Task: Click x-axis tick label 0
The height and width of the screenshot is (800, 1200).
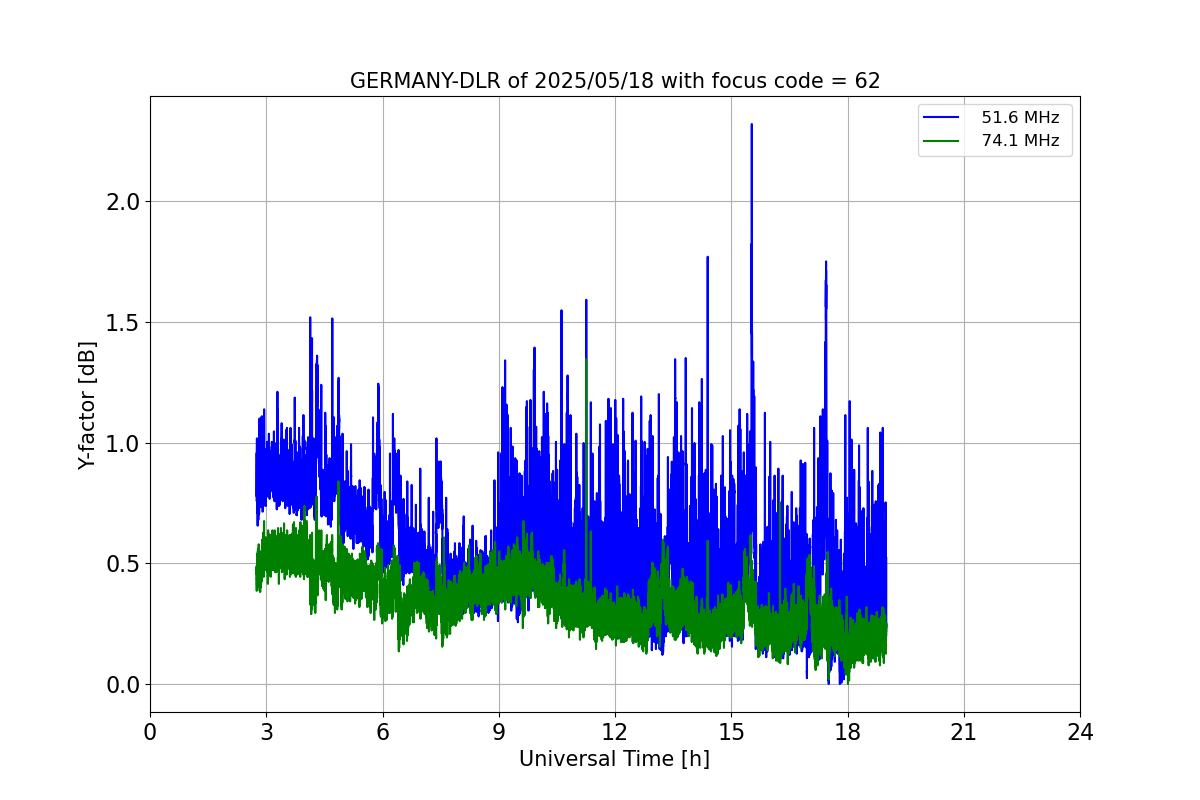Action: (x=150, y=732)
